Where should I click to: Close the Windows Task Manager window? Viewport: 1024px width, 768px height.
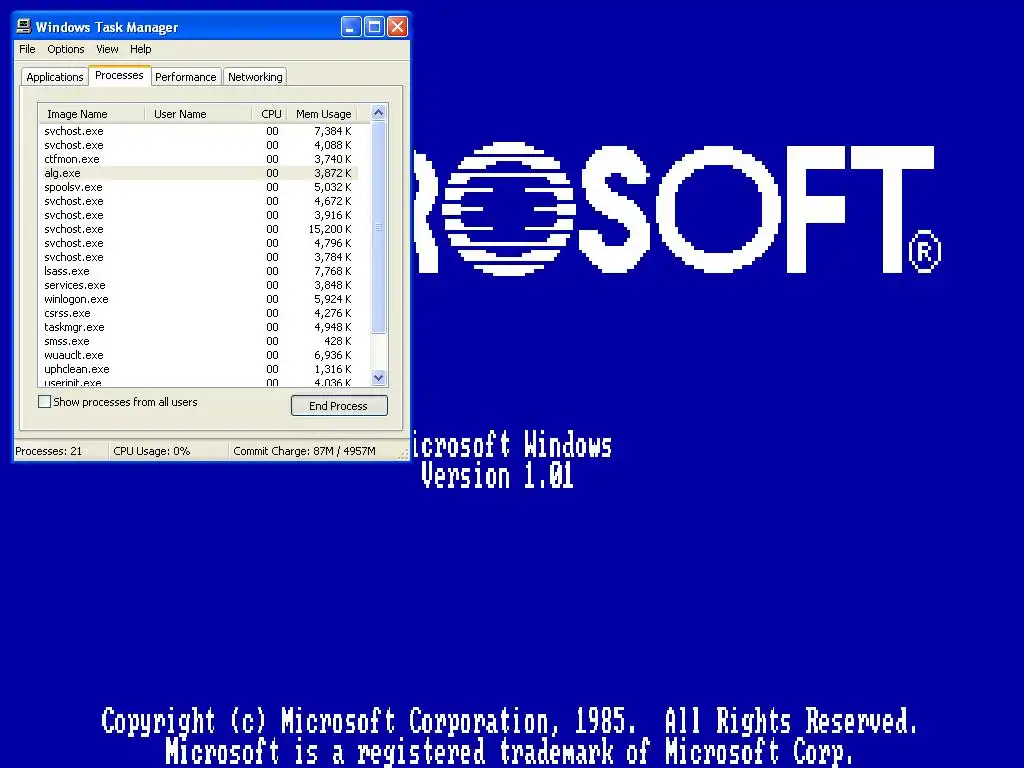(x=397, y=27)
